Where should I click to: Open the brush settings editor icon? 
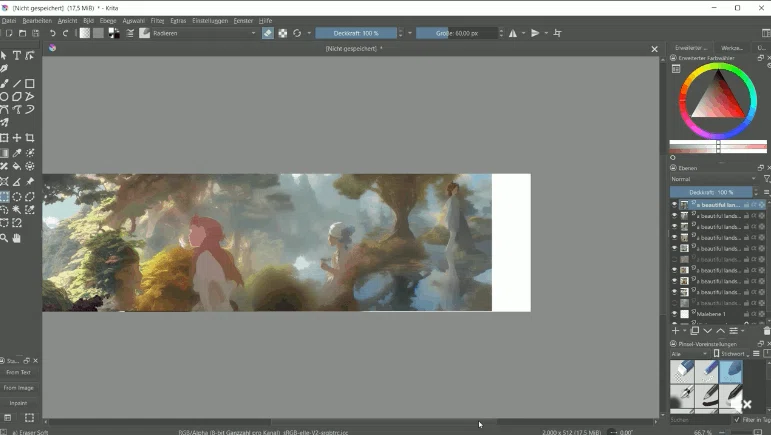tap(130, 33)
